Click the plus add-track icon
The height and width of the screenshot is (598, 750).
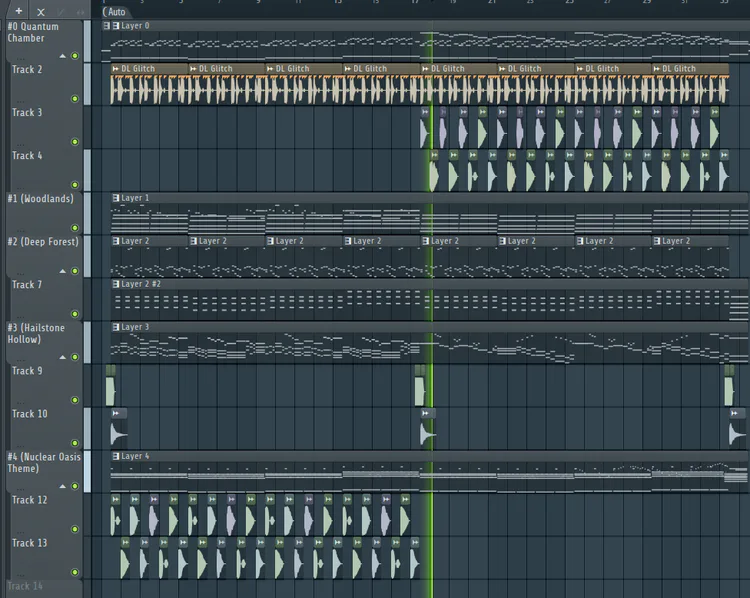[x=19, y=11]
